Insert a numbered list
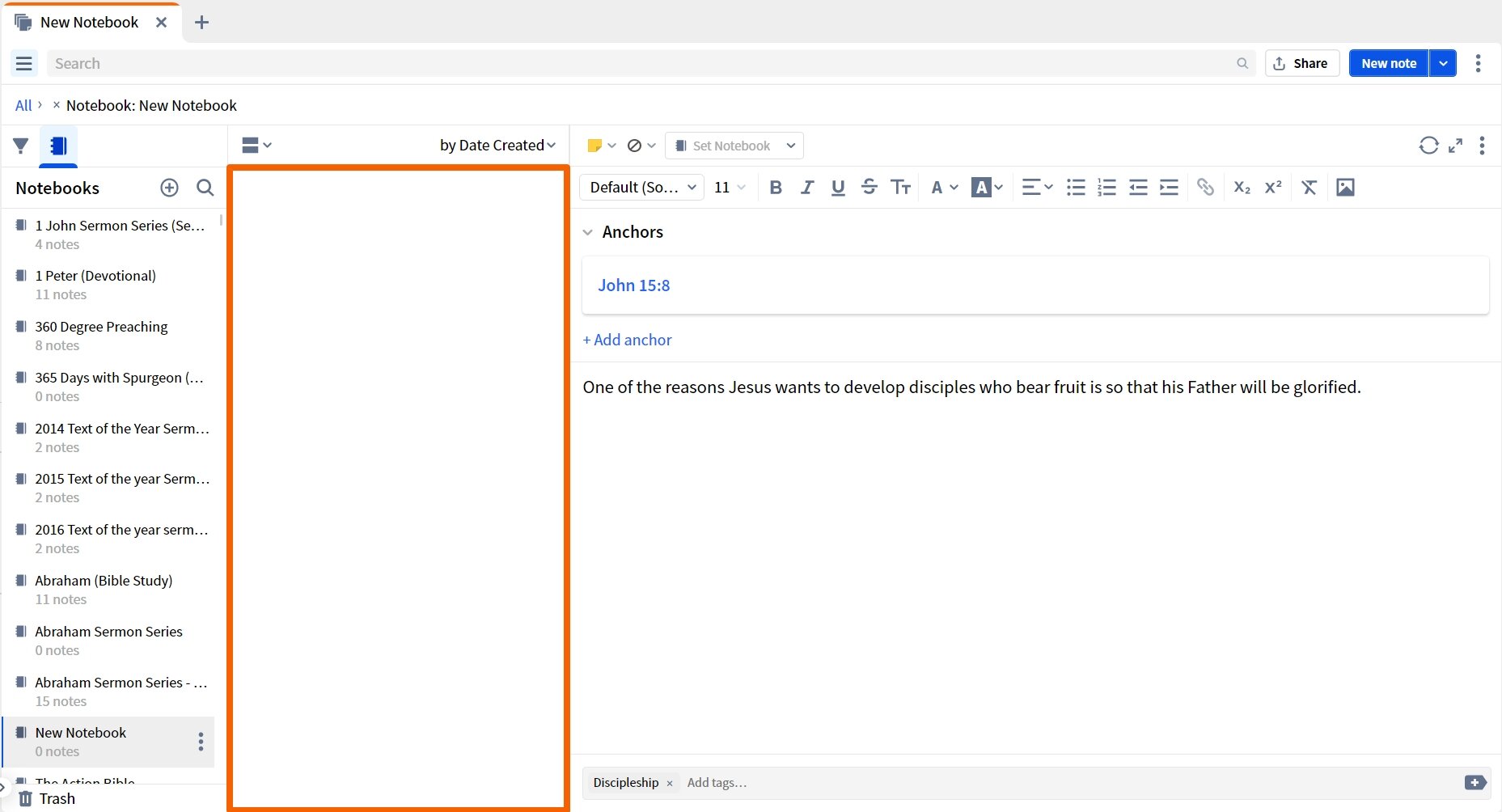1502x812 pixels. [1106, 188]
